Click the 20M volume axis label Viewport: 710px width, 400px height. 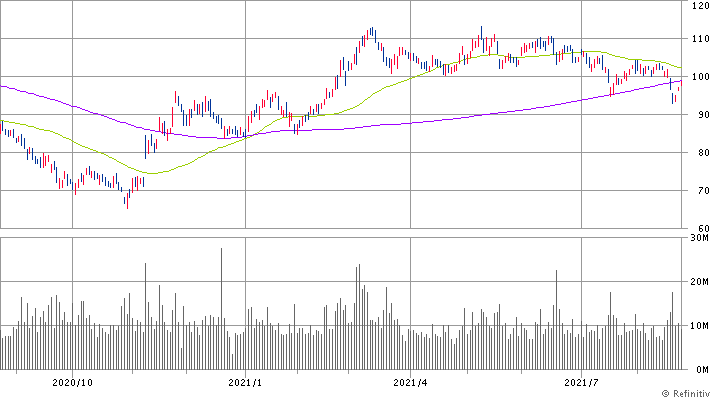point(700,282)
